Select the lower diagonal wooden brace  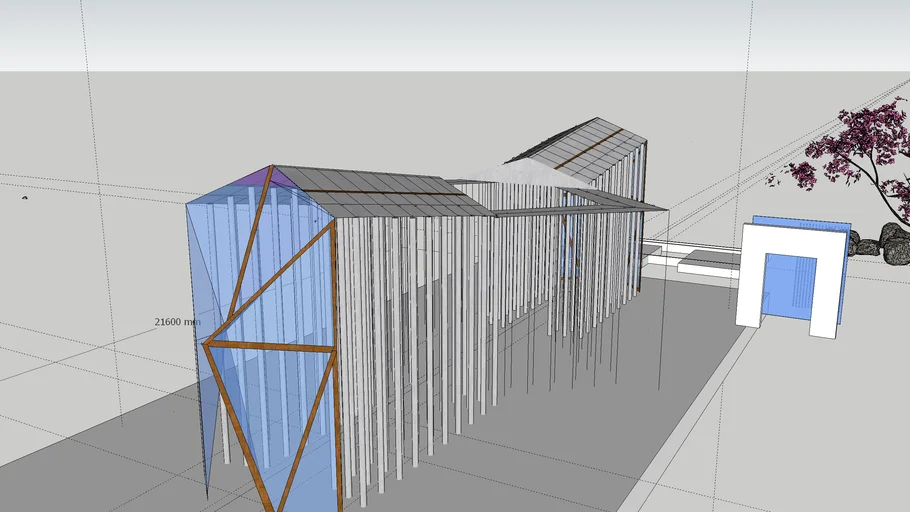click(x=305, y=440)
